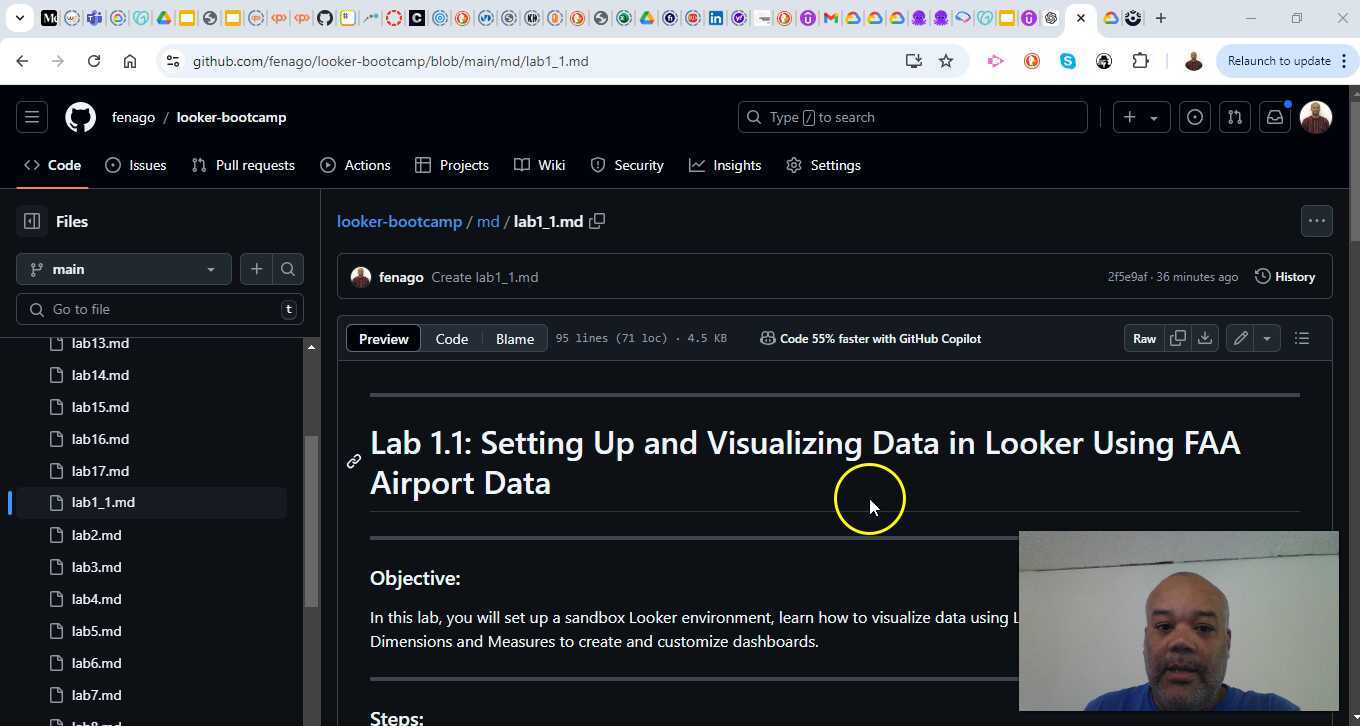Open the GitHub notifications inbox
This screenshot has height=726, width=1360.
coord(1275,117)
